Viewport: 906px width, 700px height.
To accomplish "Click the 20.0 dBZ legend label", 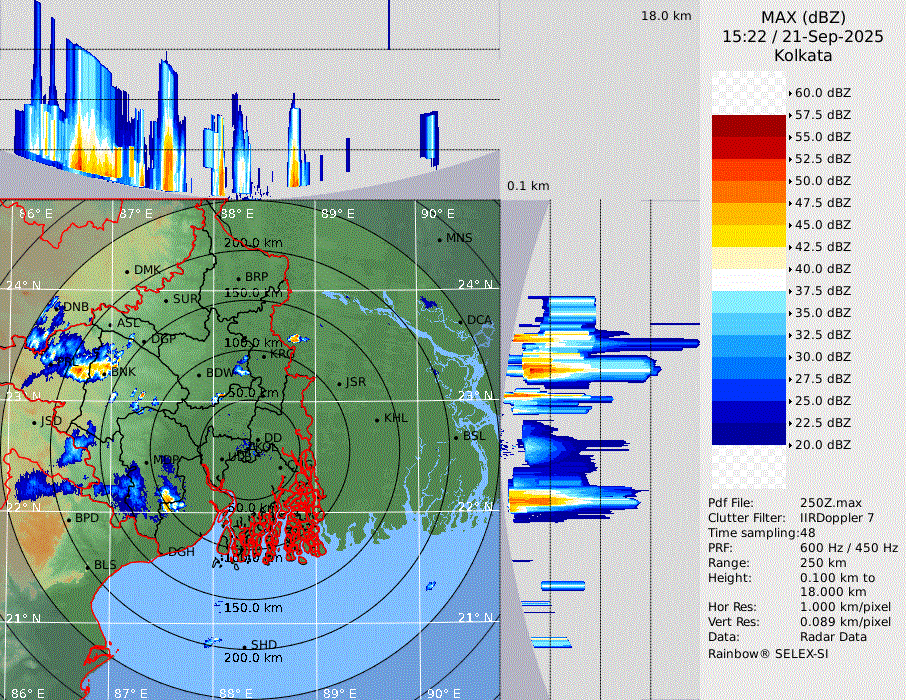I will coord(822,445).
